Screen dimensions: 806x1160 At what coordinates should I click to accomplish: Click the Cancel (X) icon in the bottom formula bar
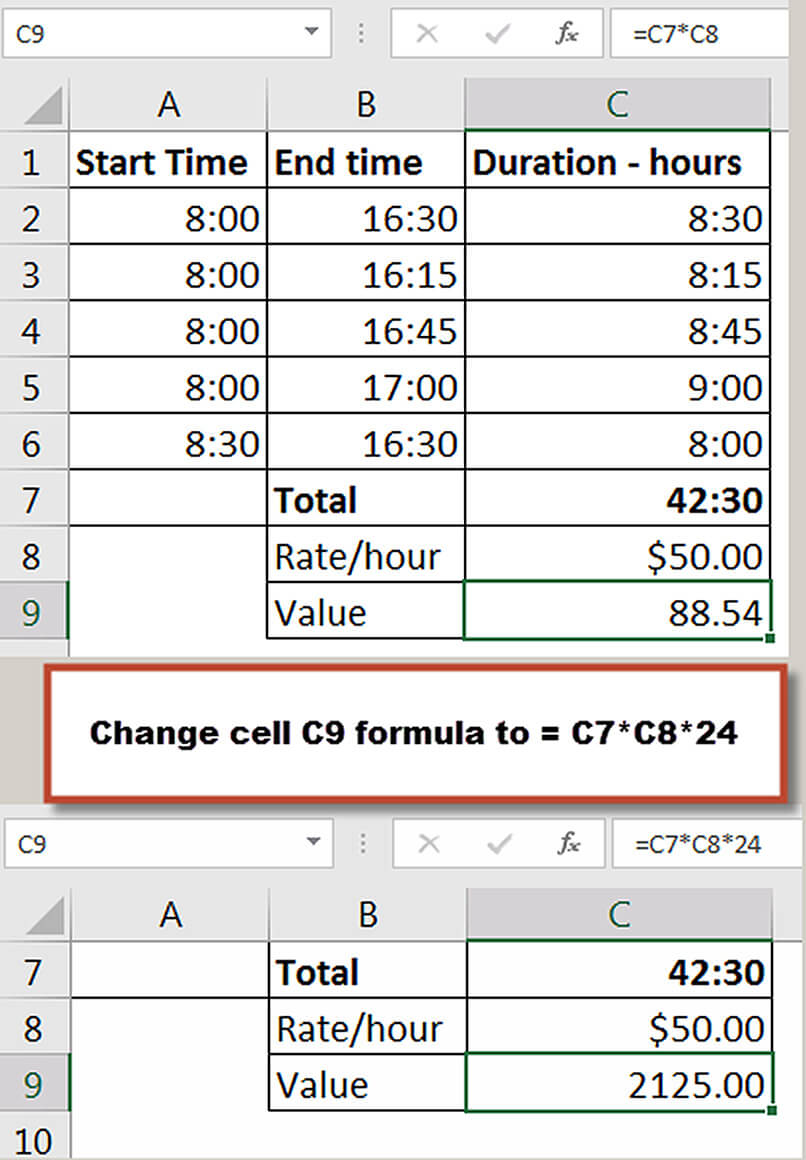pos(429,843)
